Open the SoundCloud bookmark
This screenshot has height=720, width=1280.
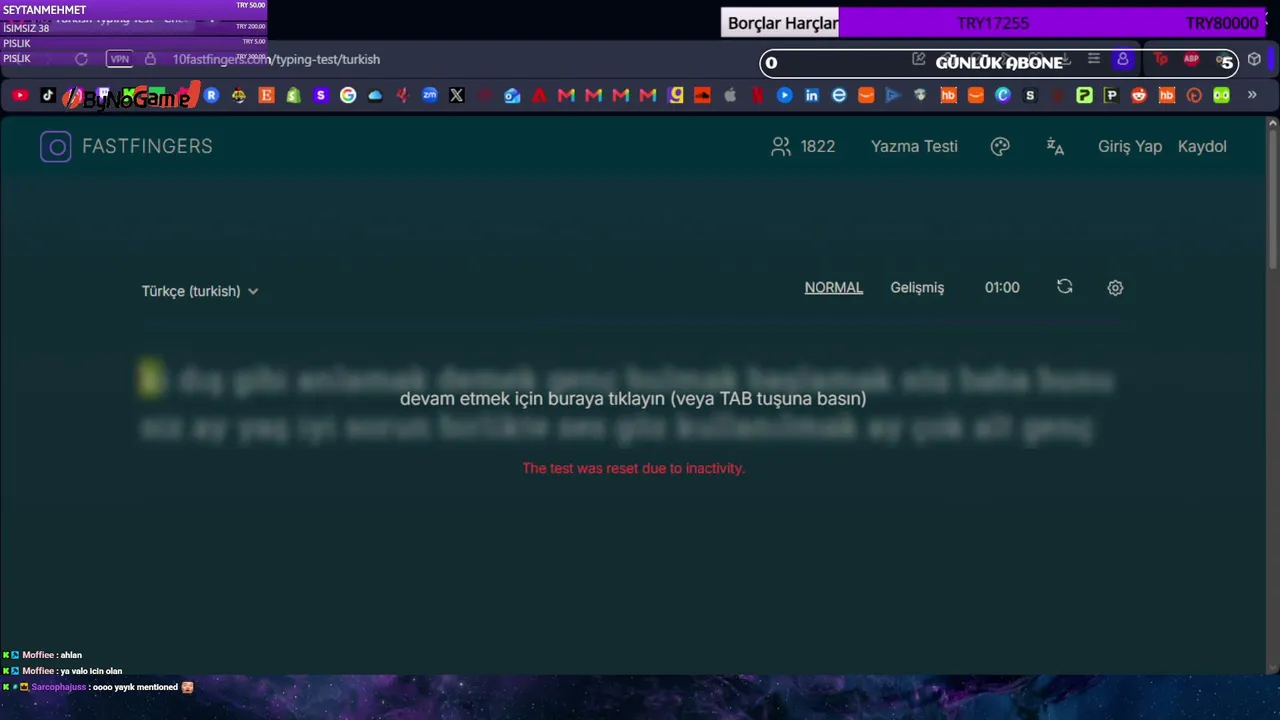(x=702, y=96)
